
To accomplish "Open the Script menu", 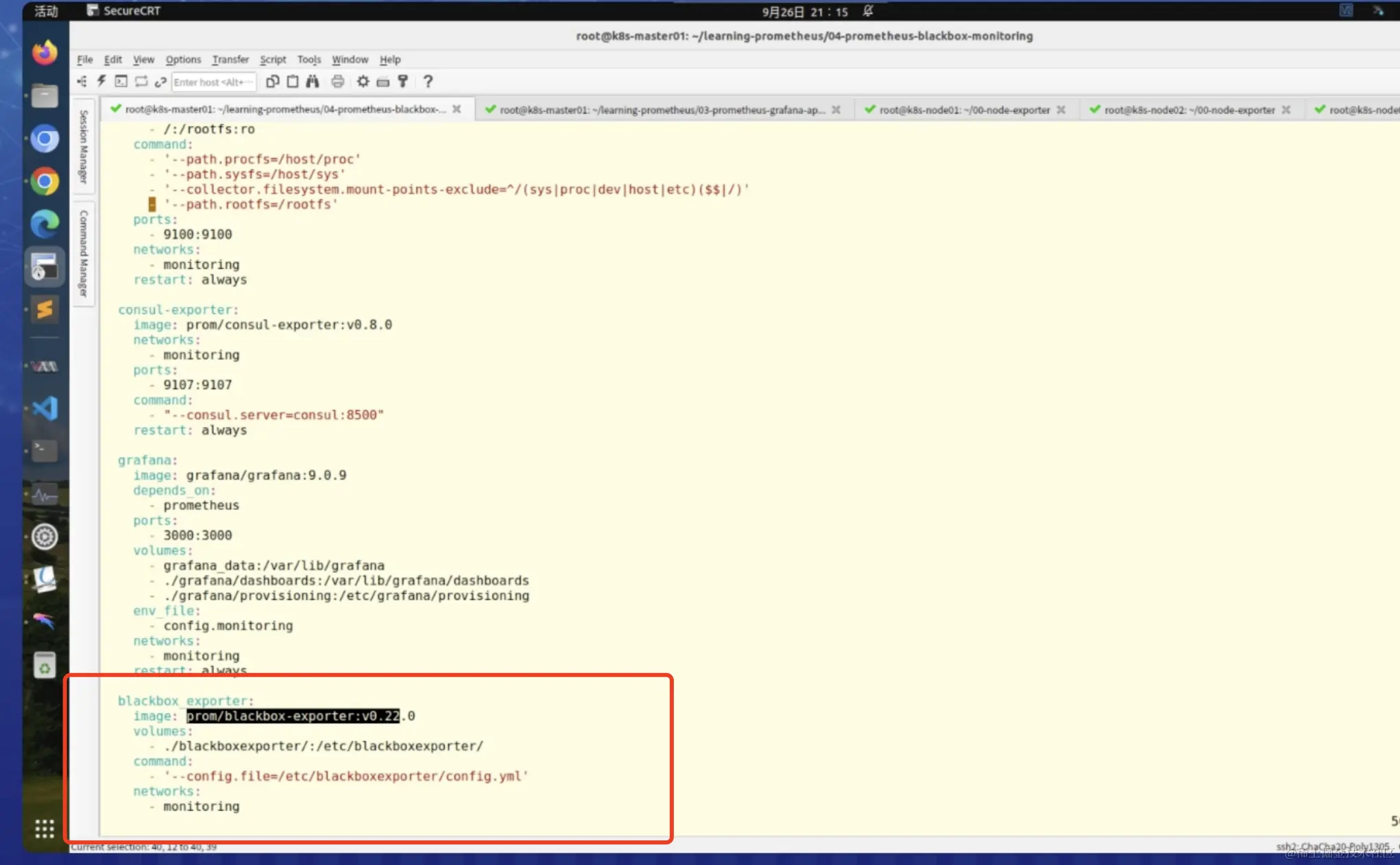I will pyautogui.click(x=272, y=60).
